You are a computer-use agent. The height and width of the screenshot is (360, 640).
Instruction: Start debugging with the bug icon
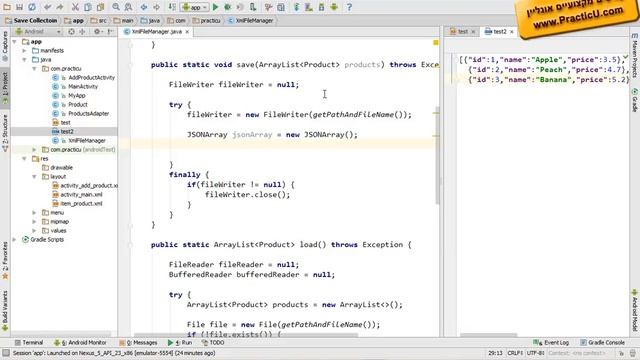(x=228, y=7)
